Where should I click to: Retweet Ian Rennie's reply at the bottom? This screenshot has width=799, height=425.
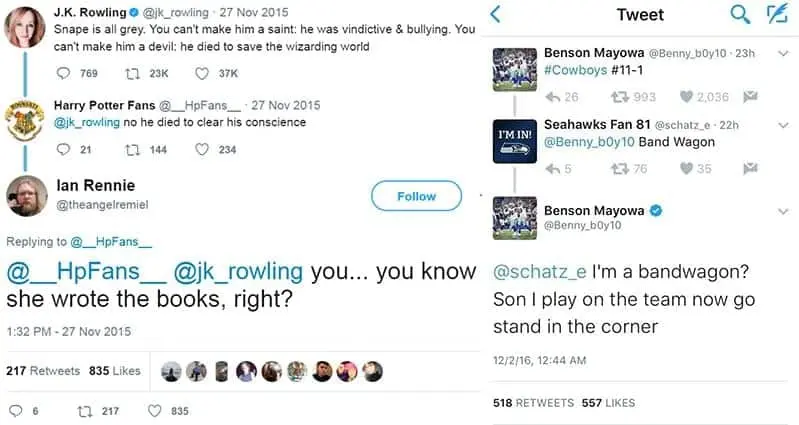pos(84,410)
